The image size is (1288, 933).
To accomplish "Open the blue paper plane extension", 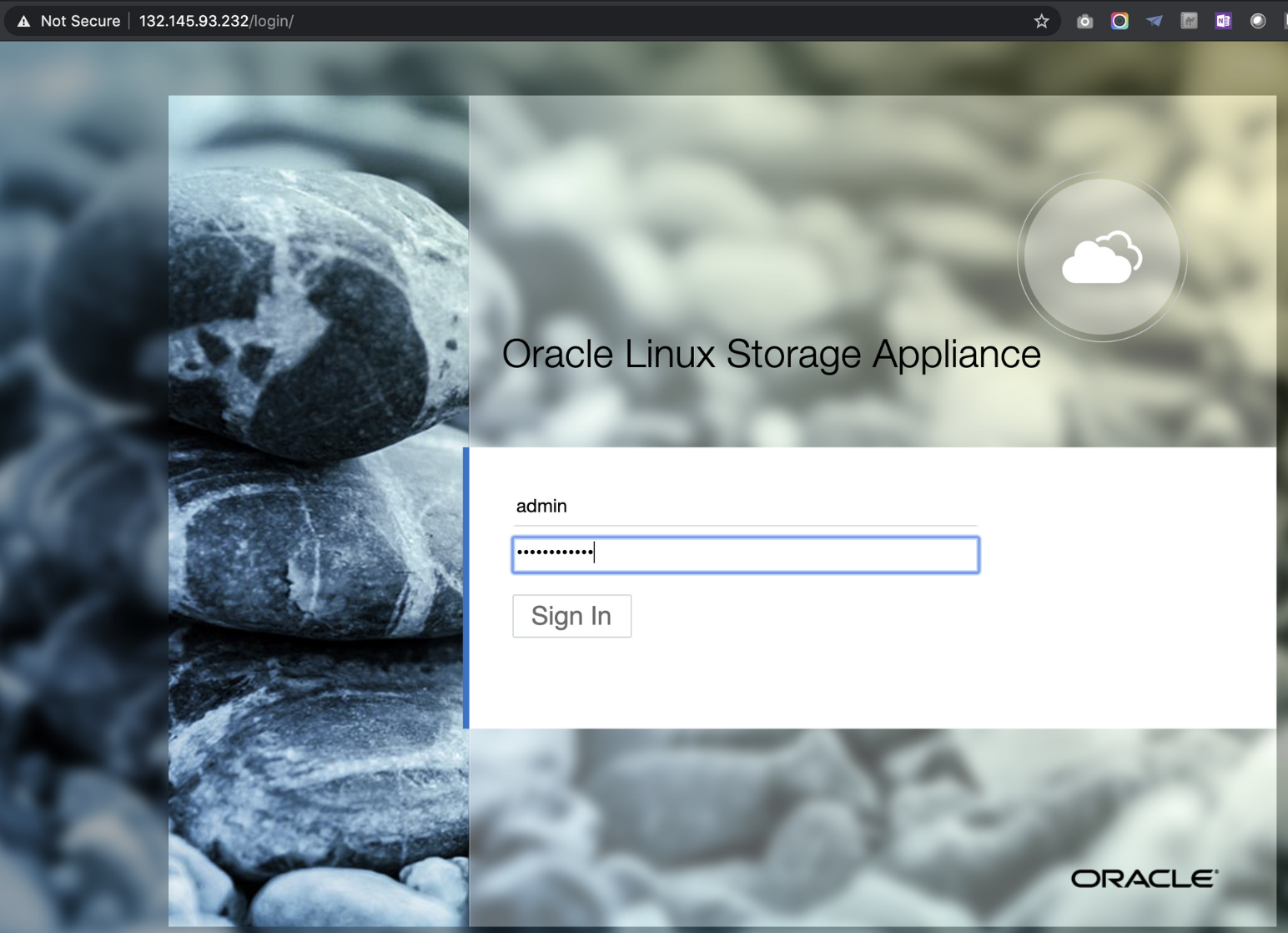I will [x=1155, y=21].
